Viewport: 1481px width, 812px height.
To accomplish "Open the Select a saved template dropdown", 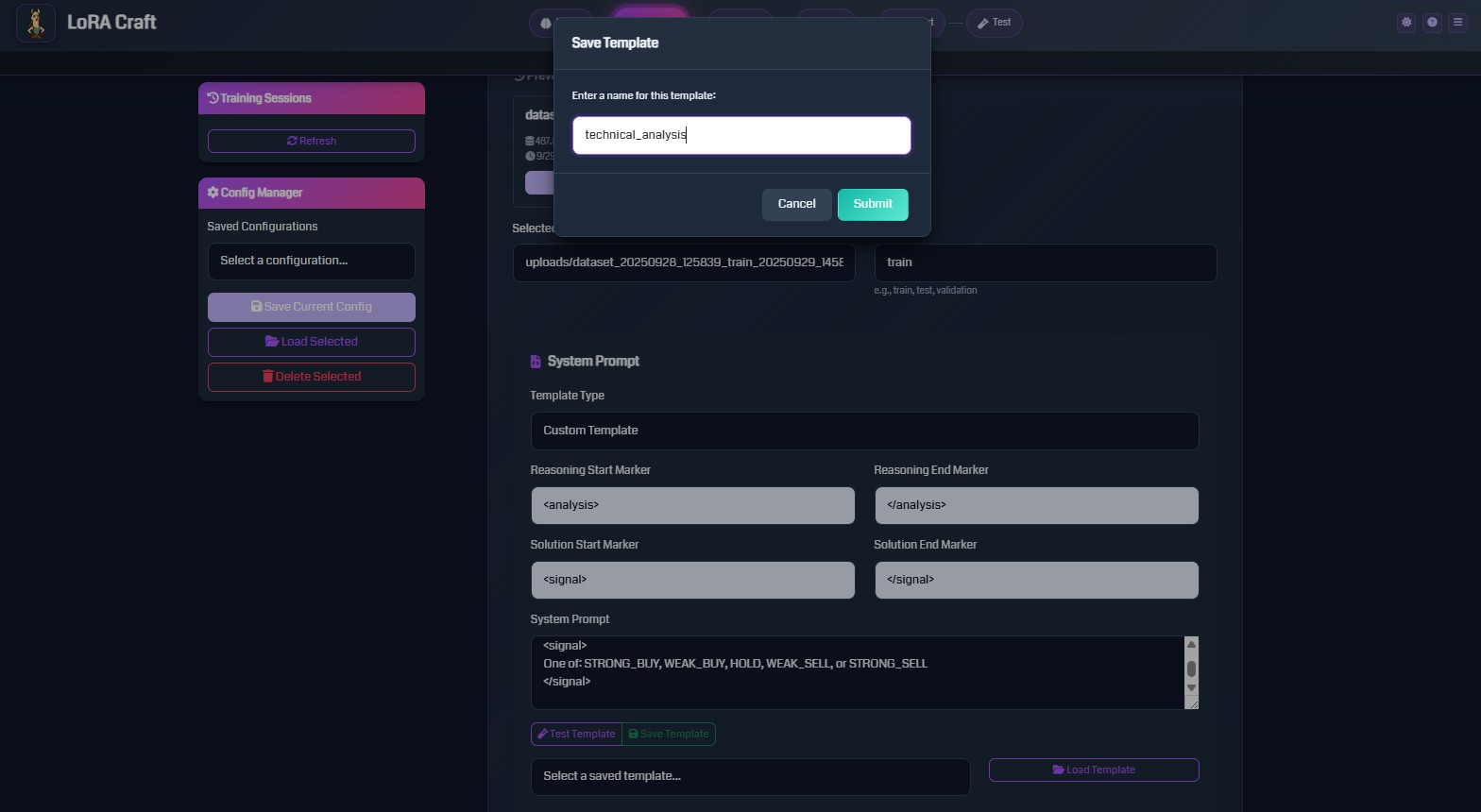I will (750, 776).
